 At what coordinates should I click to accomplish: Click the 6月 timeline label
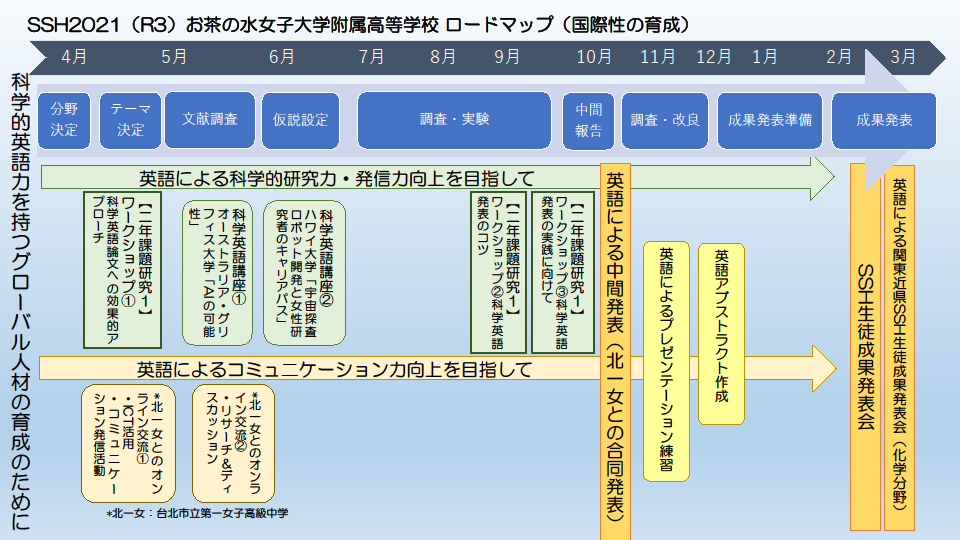[x=282, y=57]
